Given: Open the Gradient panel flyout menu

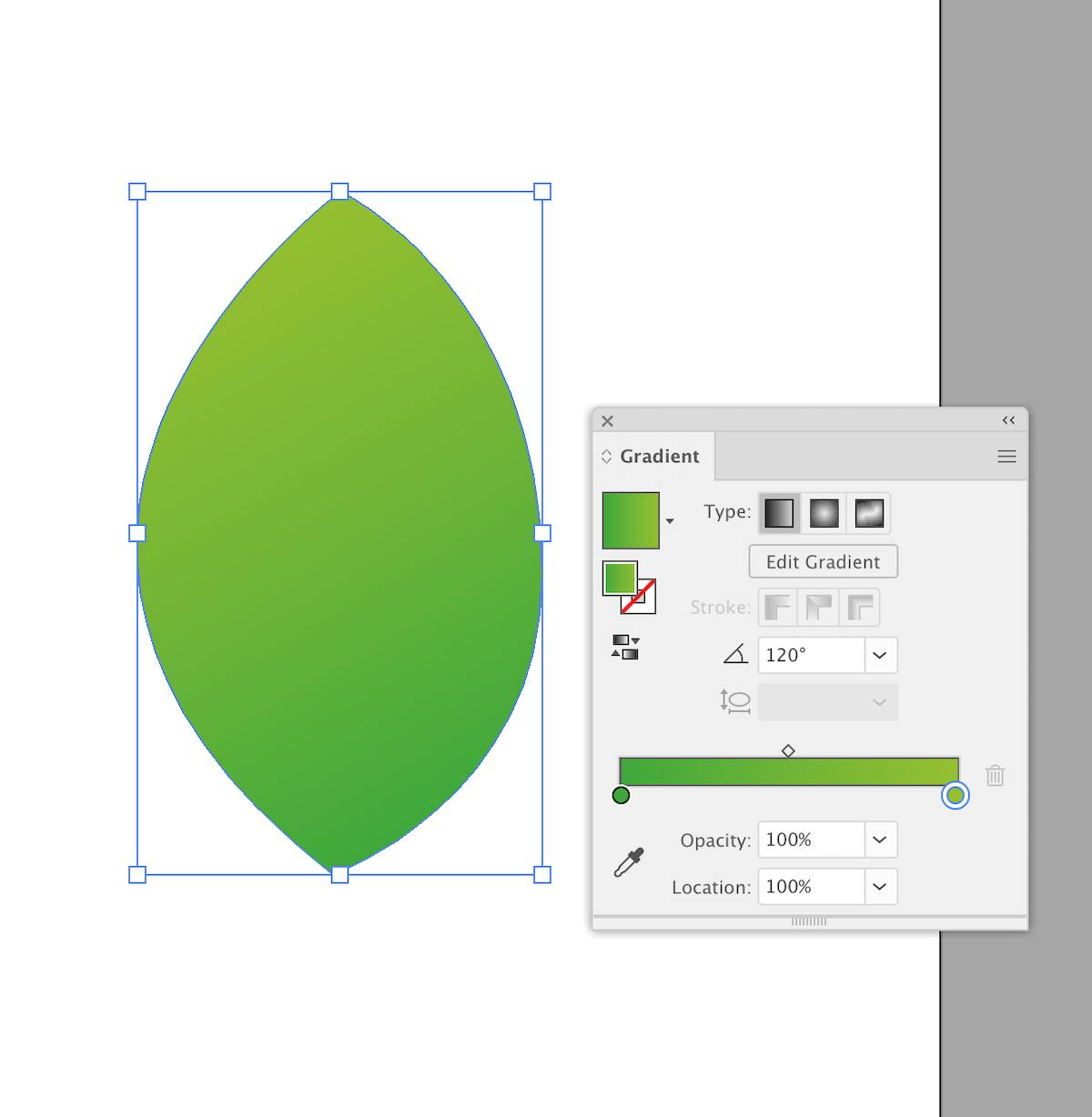Looking at the screenshot, I should click(1006, 456).
